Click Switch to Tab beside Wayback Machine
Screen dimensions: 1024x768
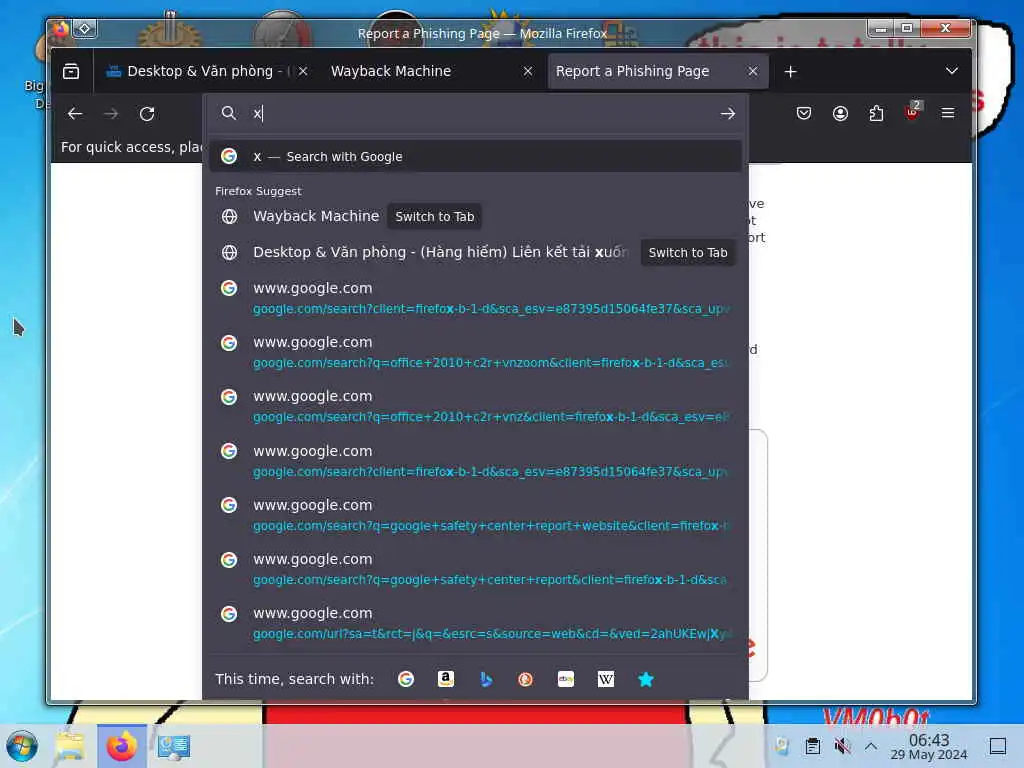click(x=434, y=216)
